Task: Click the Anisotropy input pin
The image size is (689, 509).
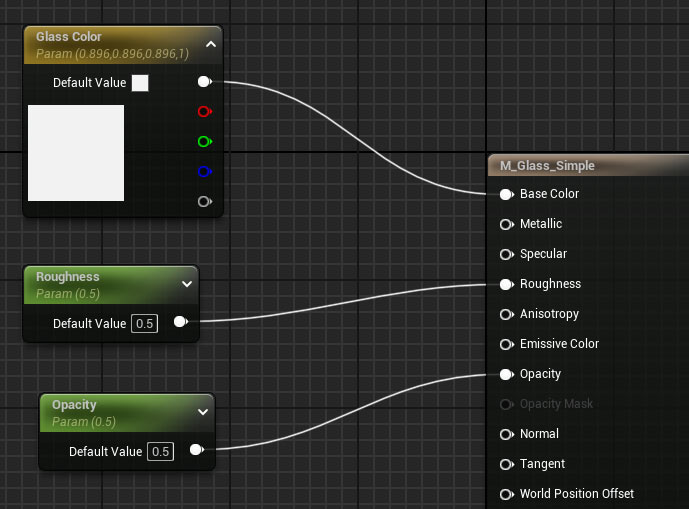Action: (506, 314)
